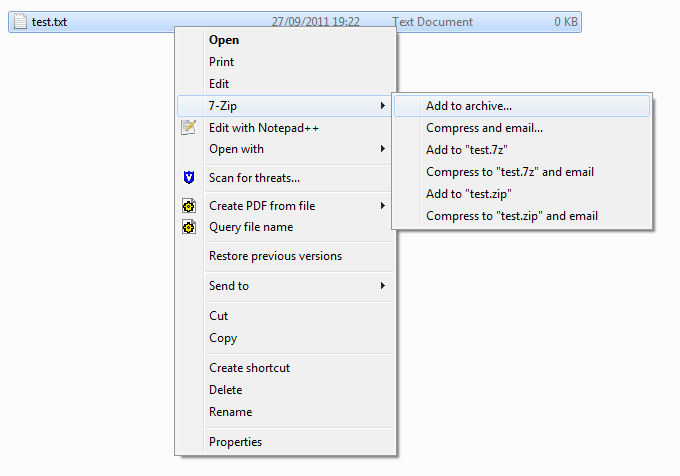
Task: Click the 27/09/2011 19:22 date value
Action: pos(315,22)
